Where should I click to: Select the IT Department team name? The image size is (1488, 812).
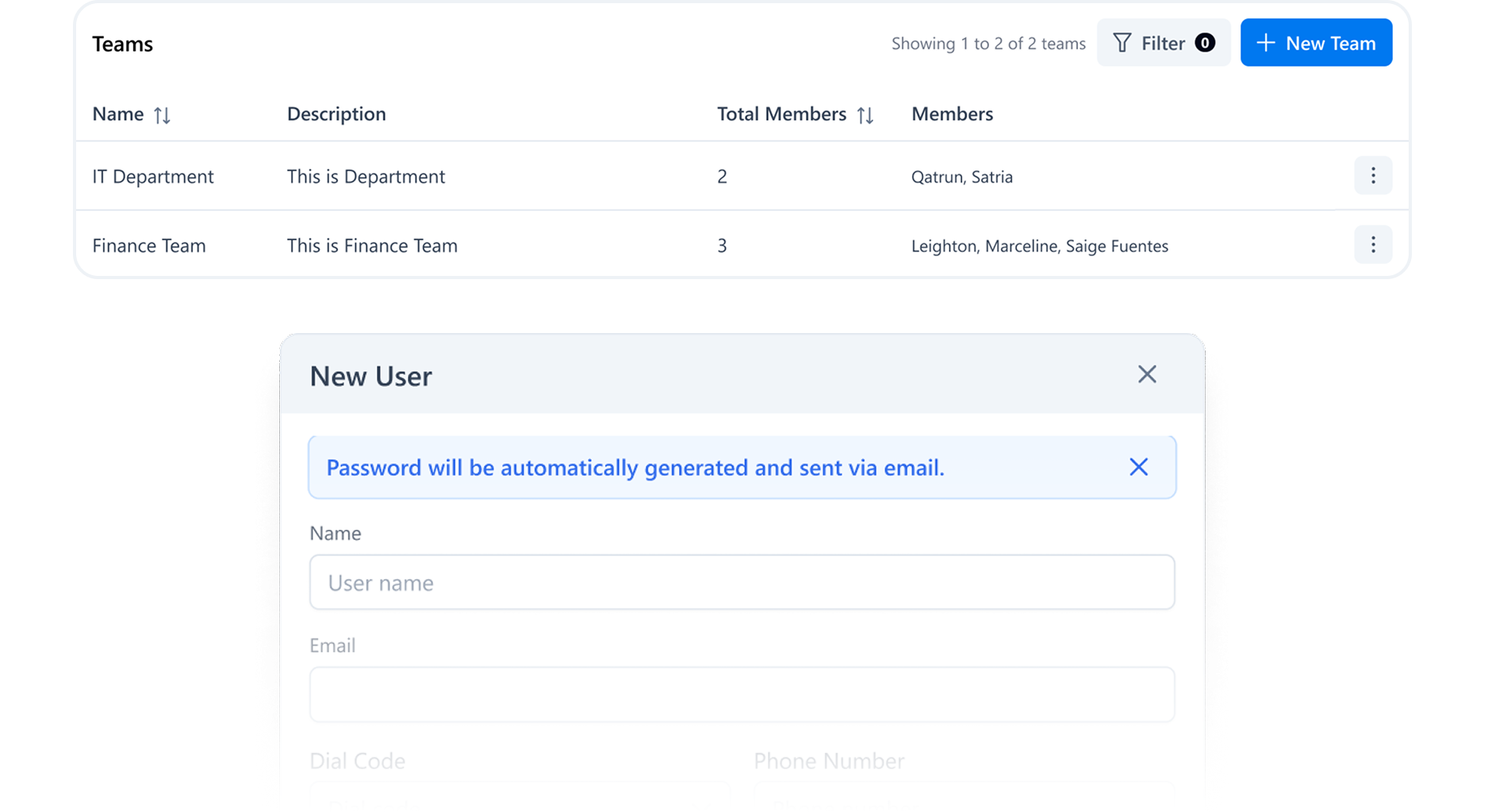(153, 176)
